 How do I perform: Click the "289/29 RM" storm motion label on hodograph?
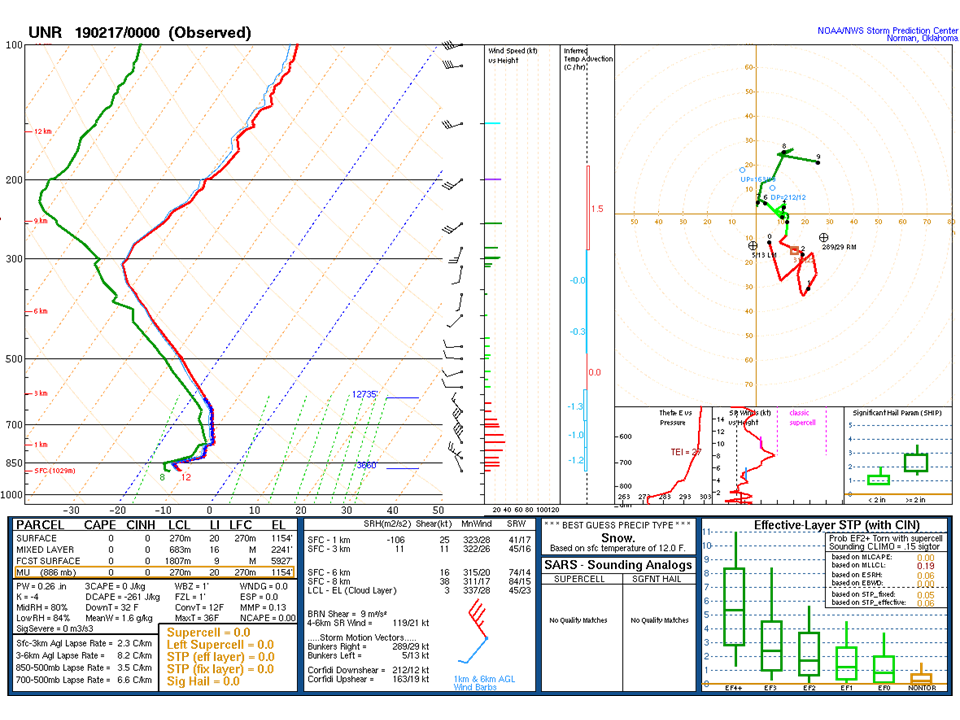[x=839, y=247]
